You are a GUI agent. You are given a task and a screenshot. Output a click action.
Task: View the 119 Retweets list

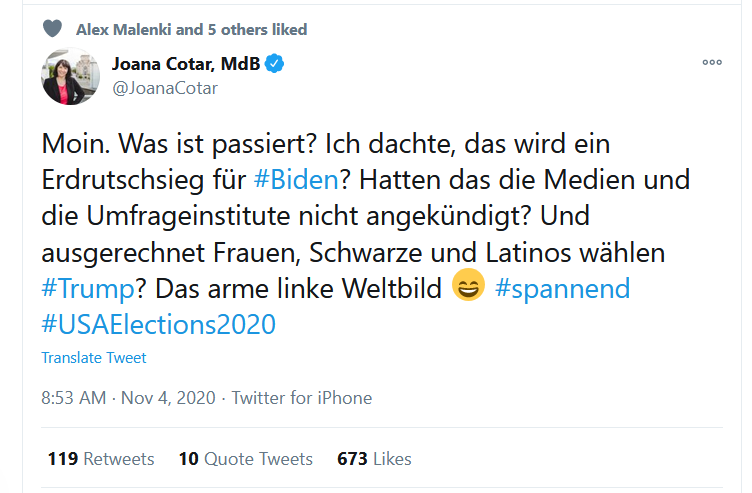101,459
